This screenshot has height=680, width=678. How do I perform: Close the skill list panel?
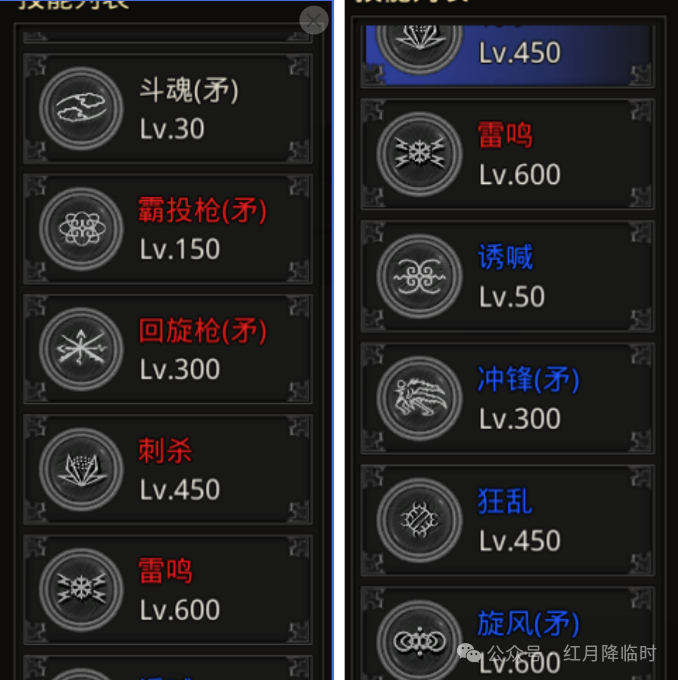(x=314, y=20)
